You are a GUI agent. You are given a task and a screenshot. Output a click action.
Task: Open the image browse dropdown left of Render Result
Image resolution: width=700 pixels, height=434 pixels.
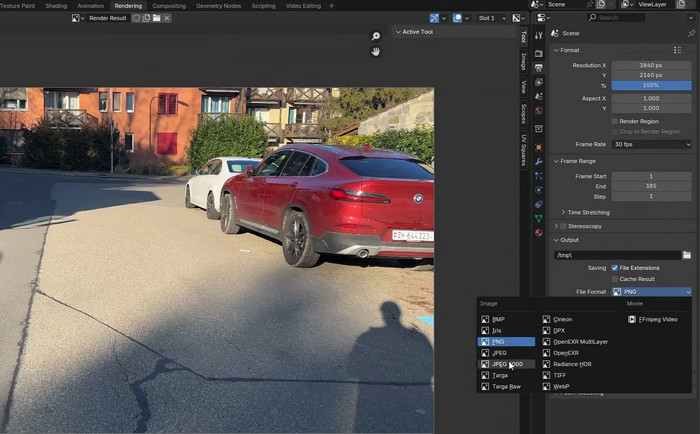(x=78, y=18)
